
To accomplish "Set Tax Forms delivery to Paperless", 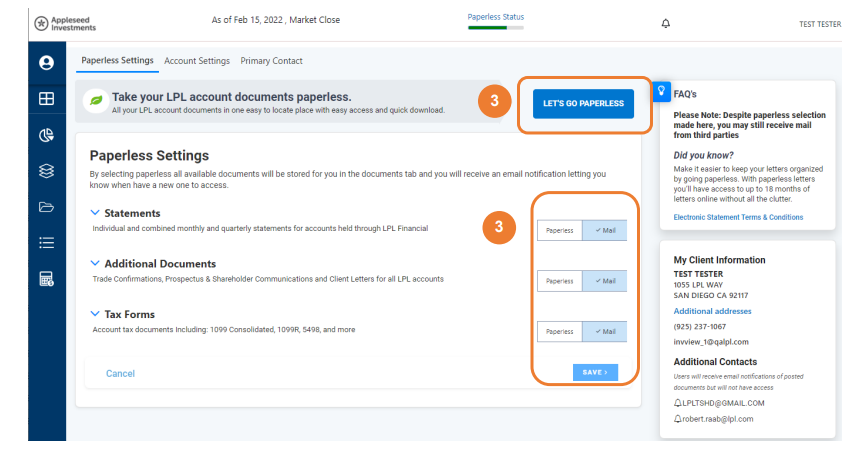I will pyautogui.click(x=560, y=331).
